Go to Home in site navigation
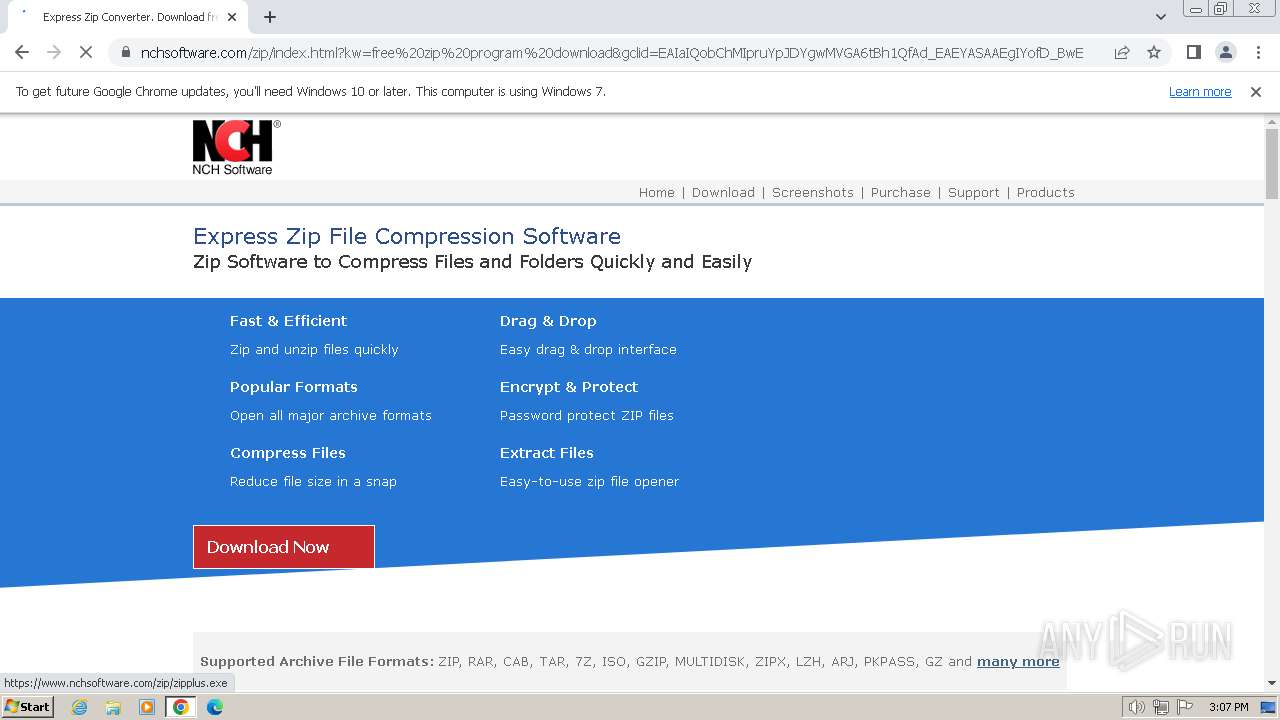 [x=657, y=193]
